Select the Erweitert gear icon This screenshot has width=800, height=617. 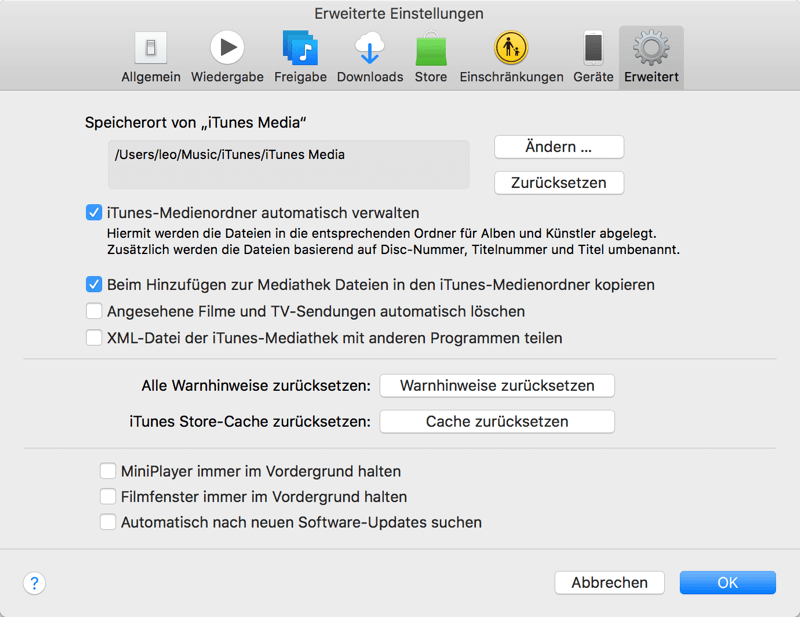pyautogui.click(x=652, y=48)
